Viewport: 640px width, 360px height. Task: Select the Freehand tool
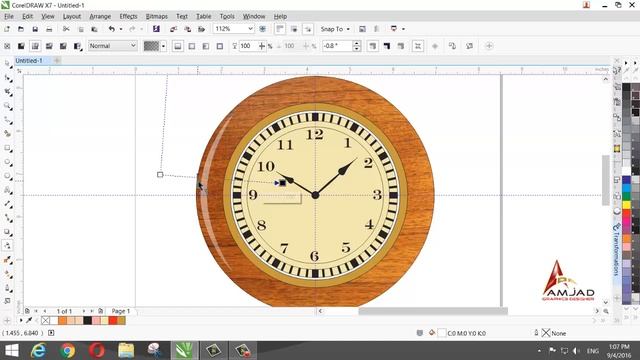[x=7, y=120]
